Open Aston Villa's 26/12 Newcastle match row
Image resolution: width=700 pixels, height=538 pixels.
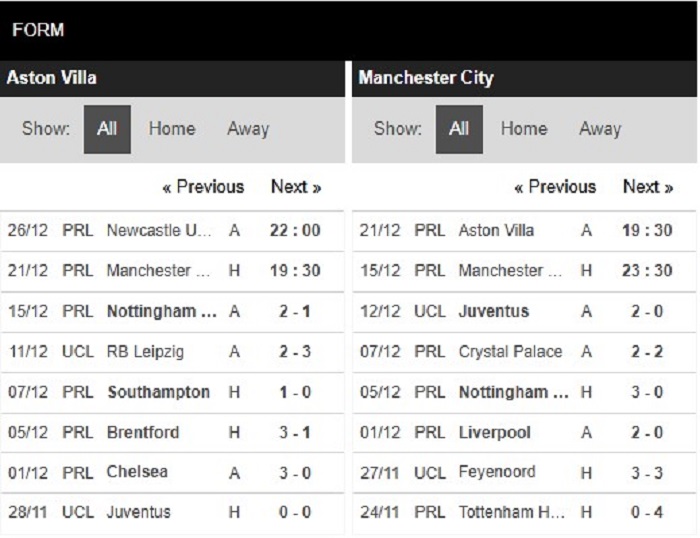coord(172,231)
